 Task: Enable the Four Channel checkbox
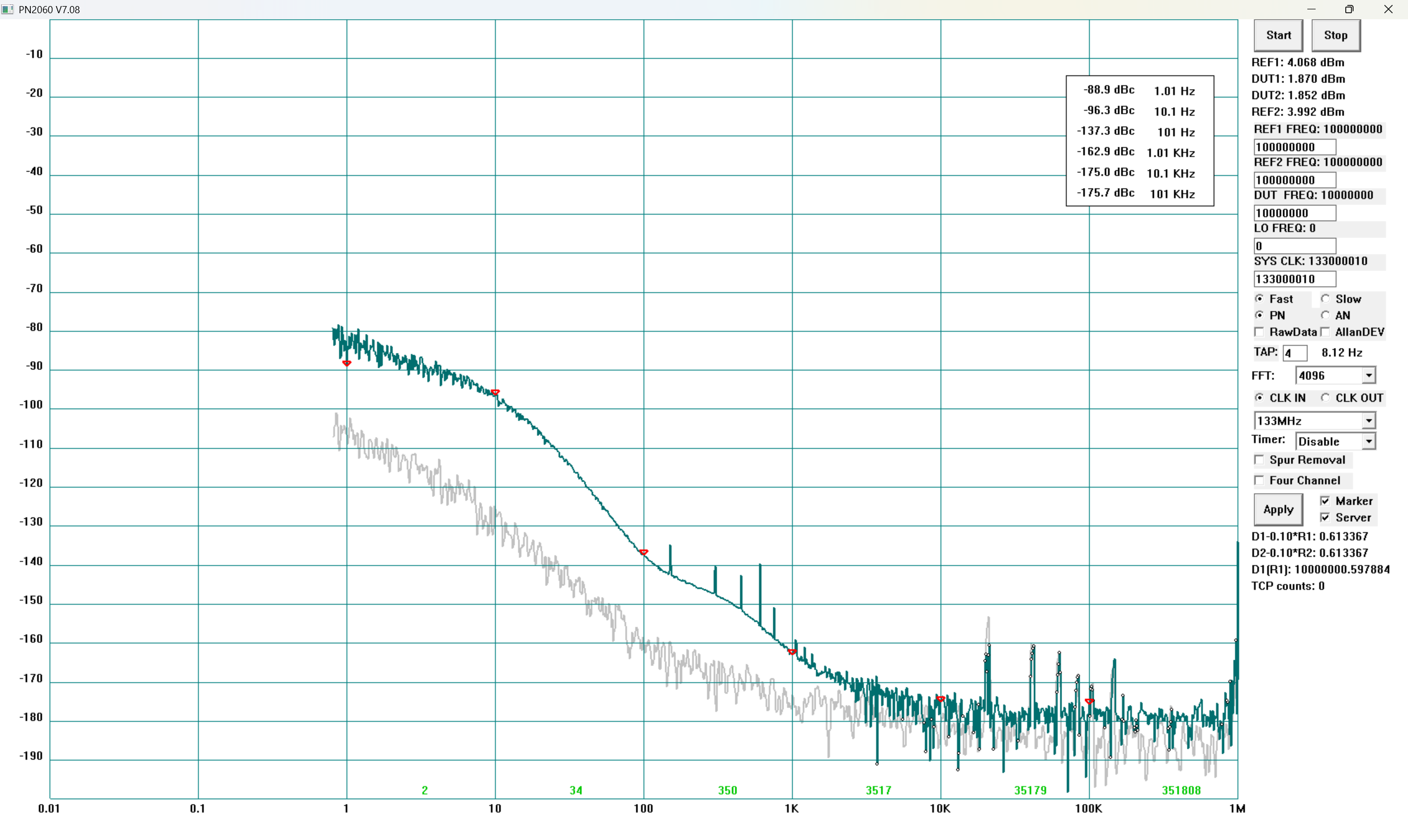[x=1259, y=480]
